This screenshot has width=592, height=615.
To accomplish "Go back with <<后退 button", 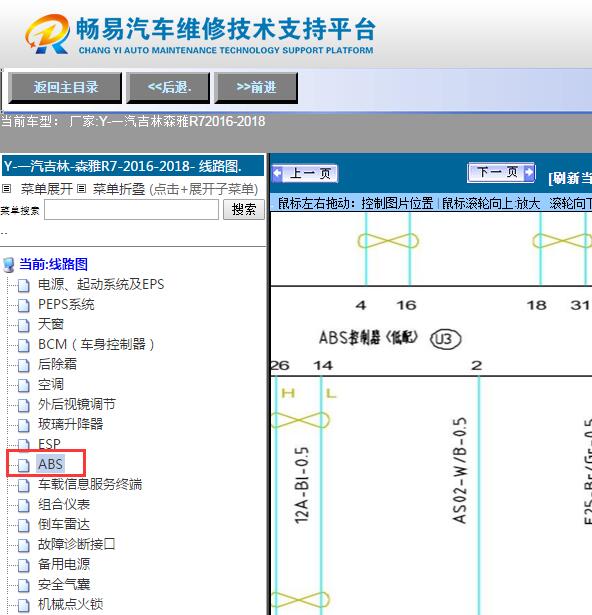I will [168, 87].
